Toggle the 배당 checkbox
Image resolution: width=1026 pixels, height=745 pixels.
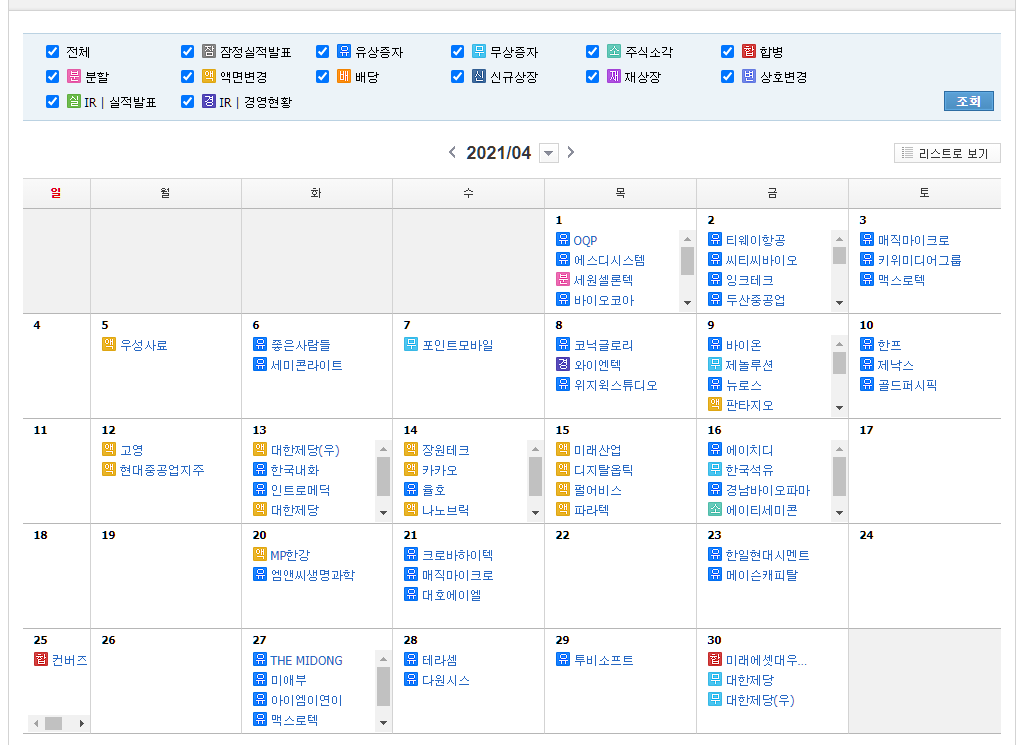(323, 77)
